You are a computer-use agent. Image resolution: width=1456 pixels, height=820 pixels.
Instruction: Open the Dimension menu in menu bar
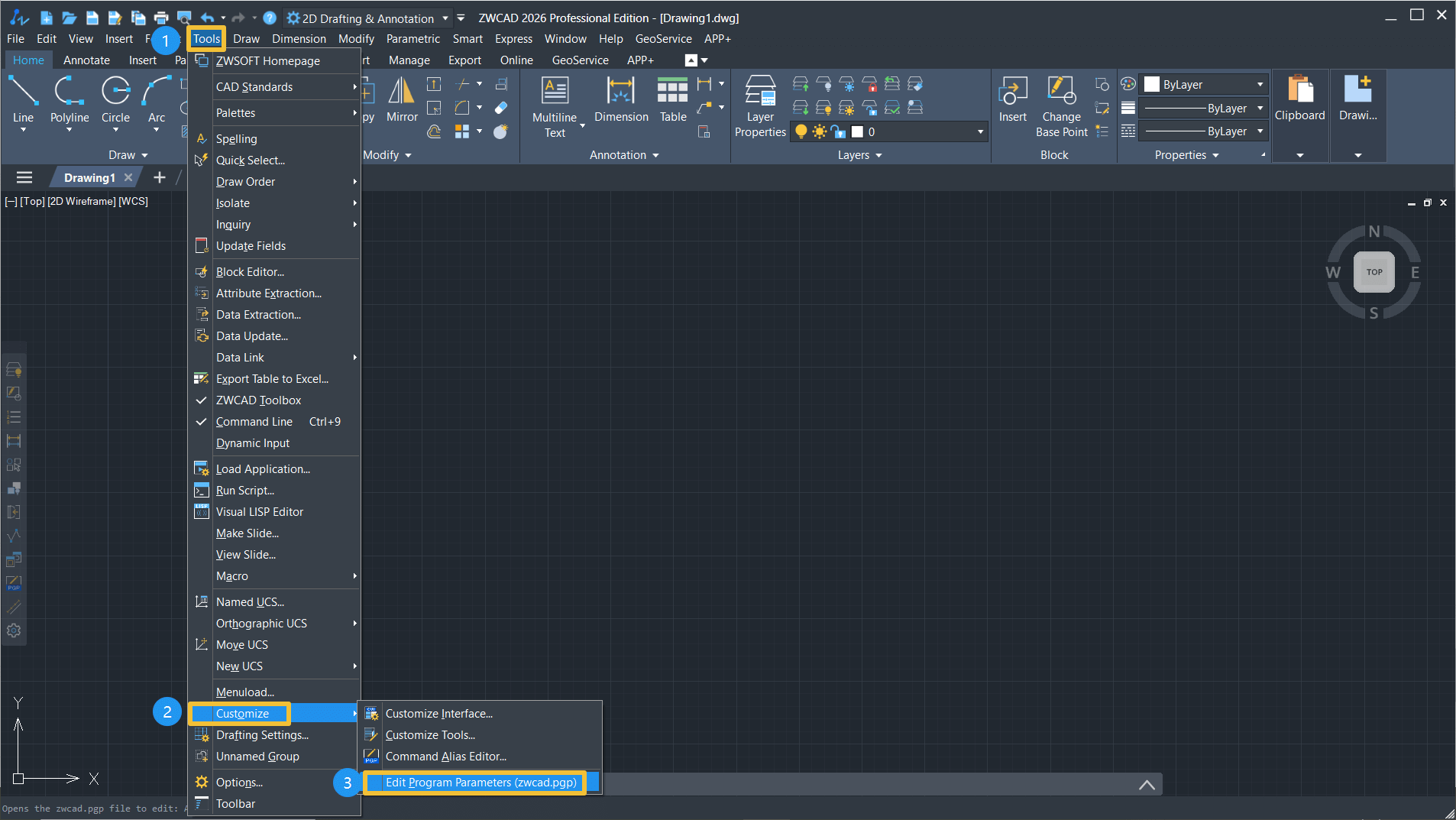click(299, 39)
